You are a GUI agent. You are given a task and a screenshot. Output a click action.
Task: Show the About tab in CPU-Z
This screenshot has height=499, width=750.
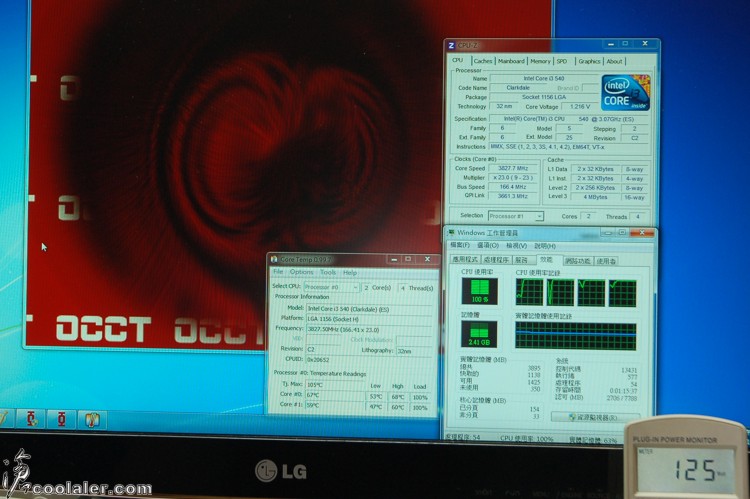[x=614, y=61]
